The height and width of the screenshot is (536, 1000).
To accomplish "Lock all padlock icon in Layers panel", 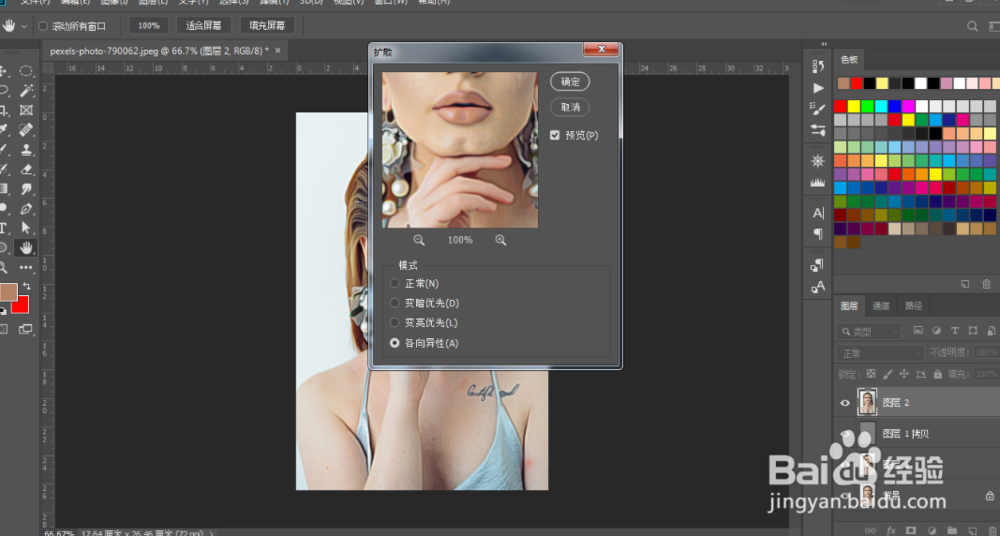I will pos(938,374).
